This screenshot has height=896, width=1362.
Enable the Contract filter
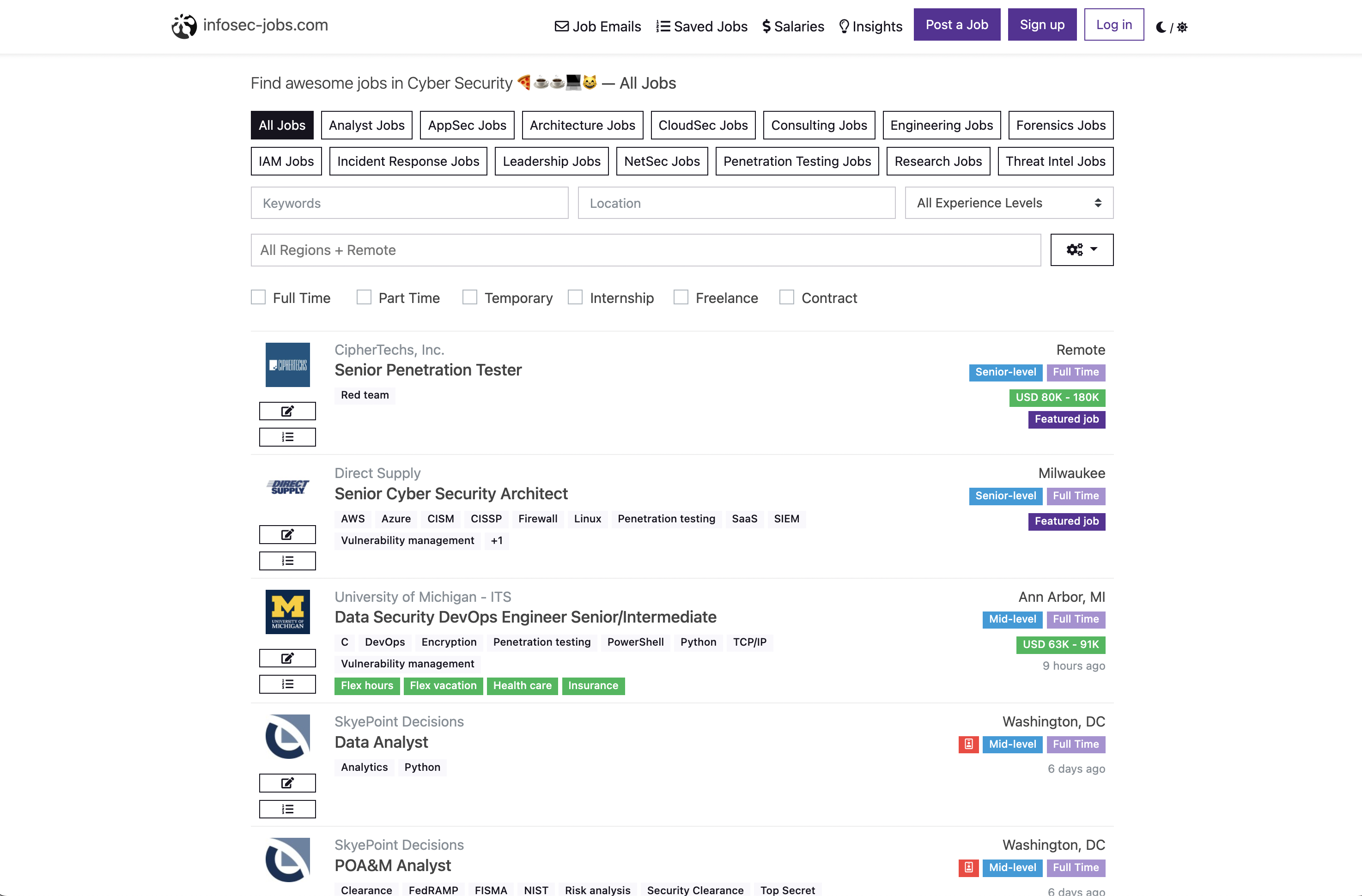pos(786,297)
